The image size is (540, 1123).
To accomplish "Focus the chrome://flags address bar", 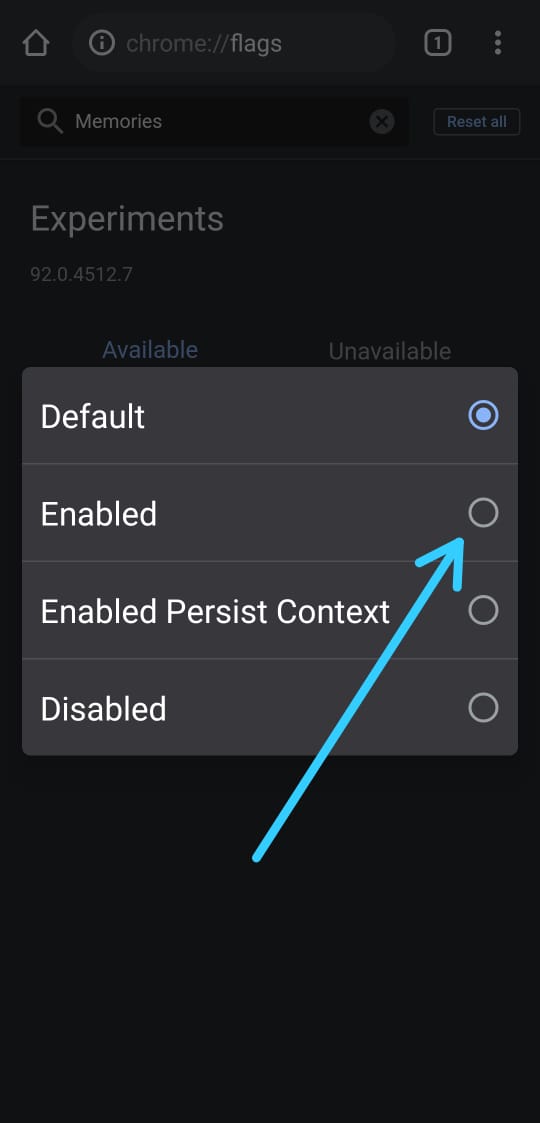I will (233, 43).
